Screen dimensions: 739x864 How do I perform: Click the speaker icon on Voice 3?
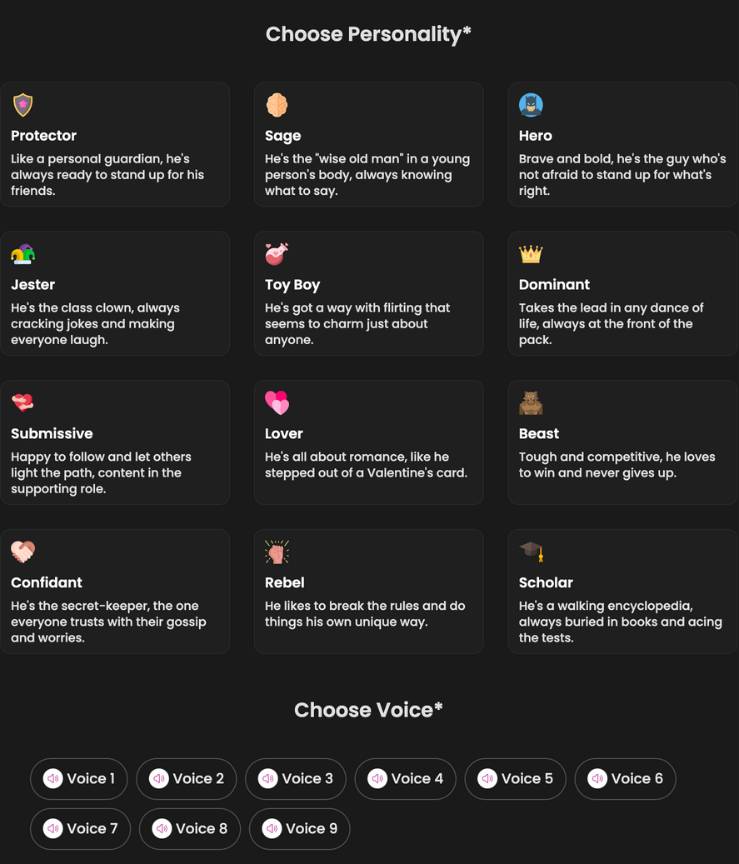point(267,778)
